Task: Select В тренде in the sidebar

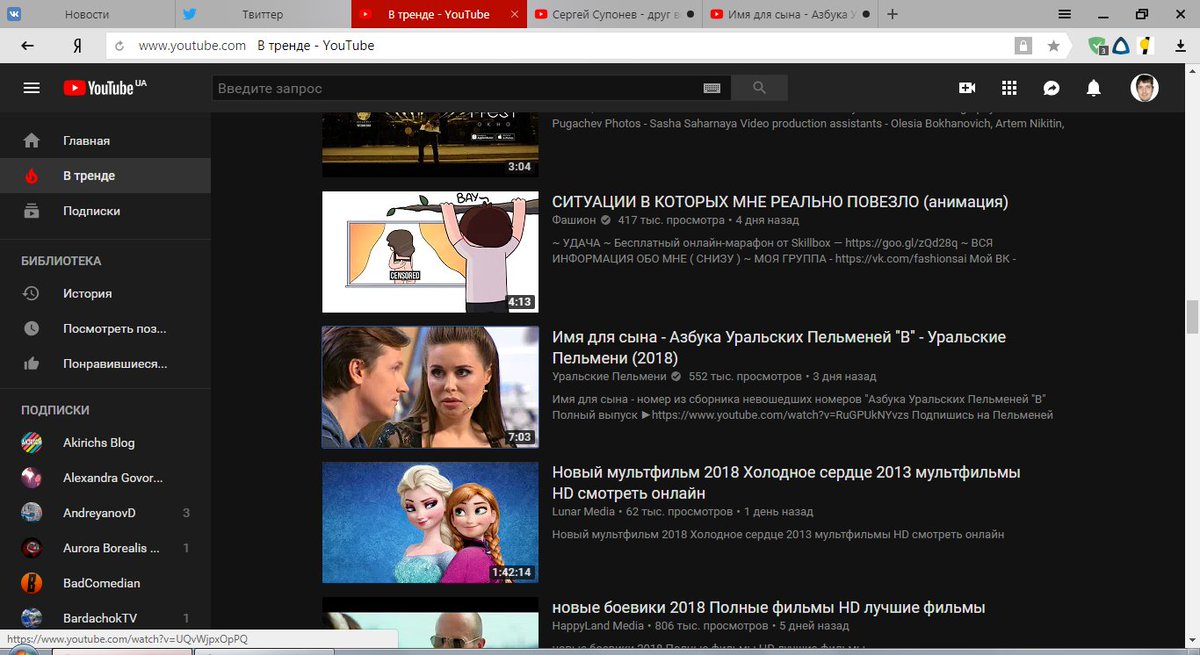Action: click(x=105, y=176)
